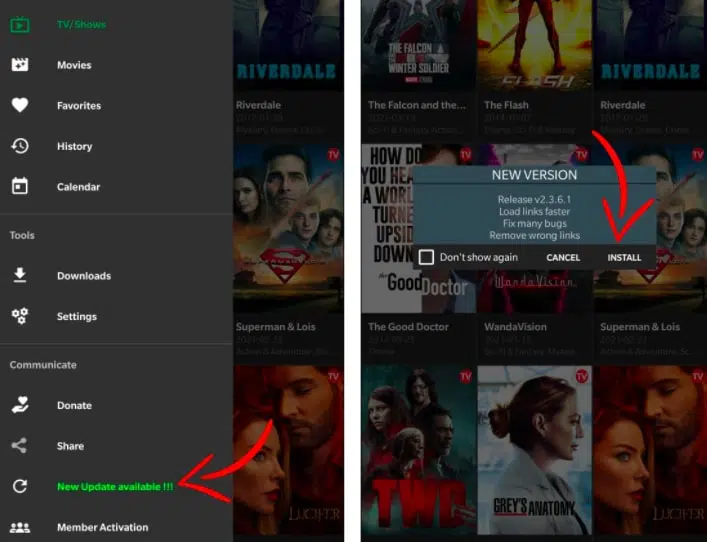This screenshot has height=542, width=707.
Task: Click the refresh update icon
Action: click(x=20, y=486)
